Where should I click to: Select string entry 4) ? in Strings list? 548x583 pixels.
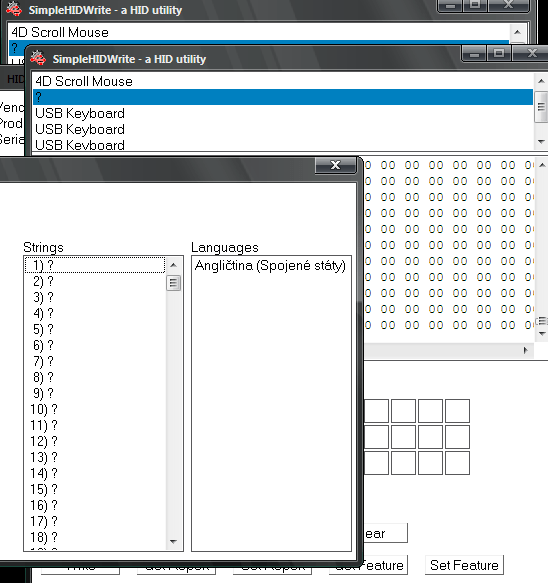click(x=95, y=313)
